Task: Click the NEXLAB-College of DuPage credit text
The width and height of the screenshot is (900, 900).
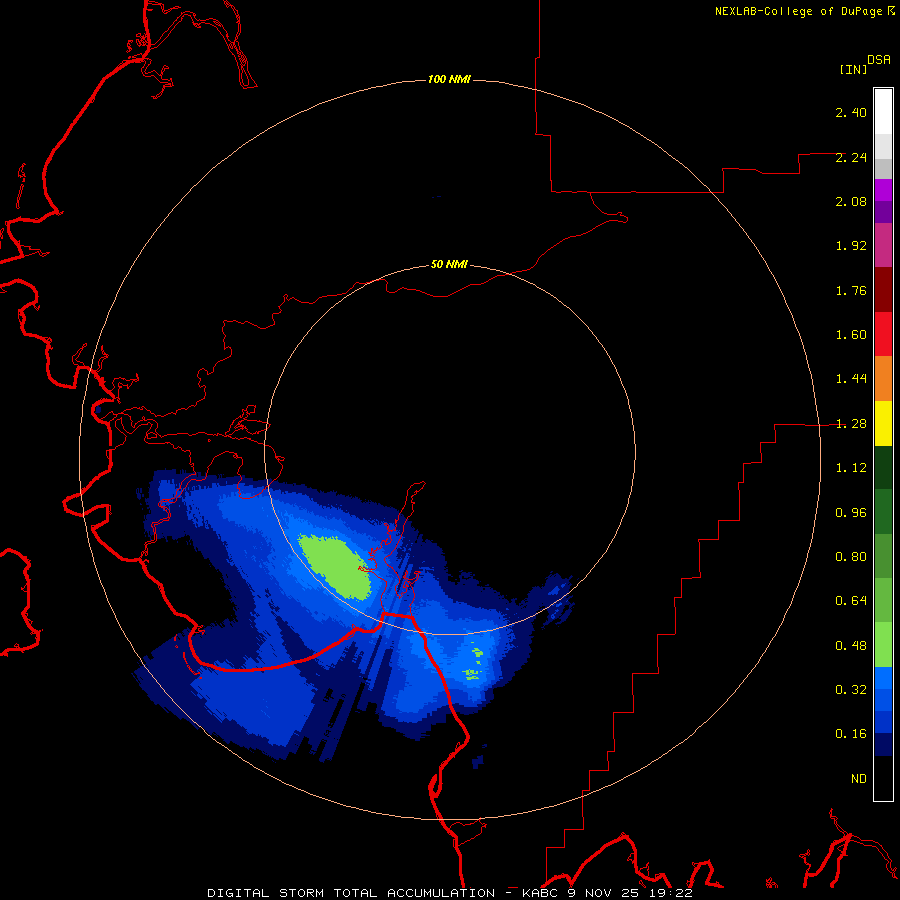Action: click(804, 11)
